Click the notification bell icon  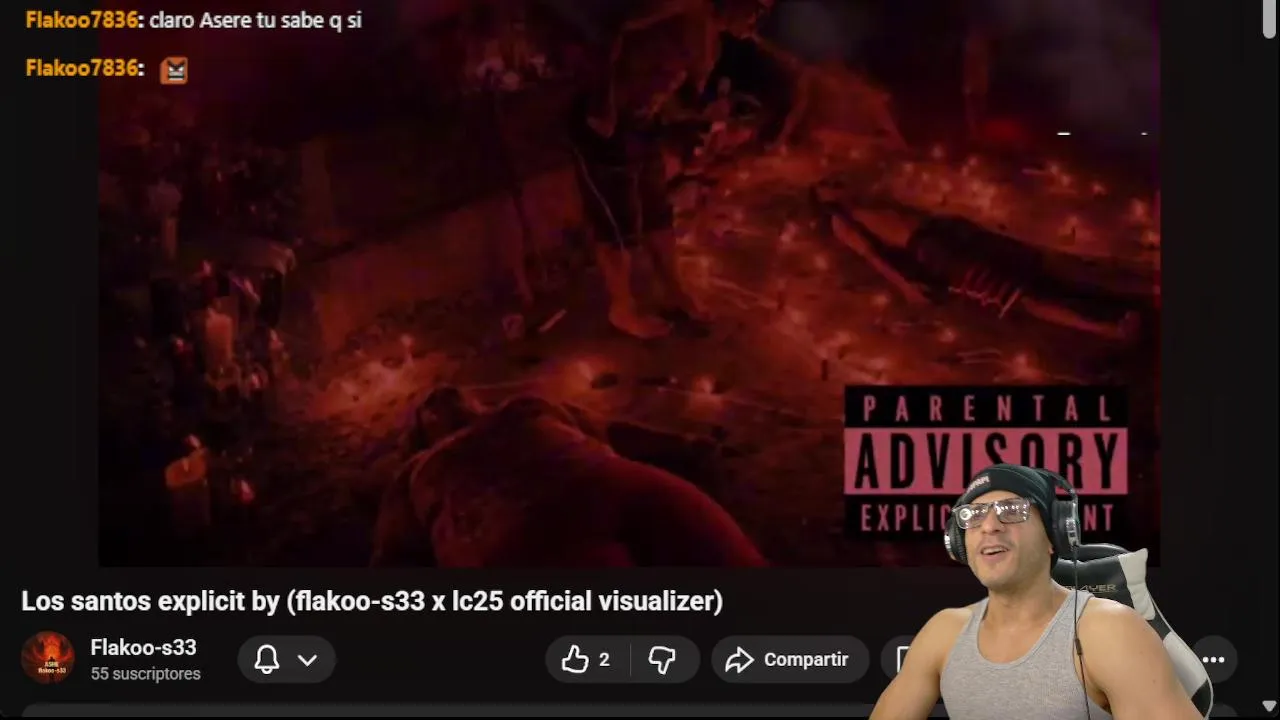[x=267, y=659]
